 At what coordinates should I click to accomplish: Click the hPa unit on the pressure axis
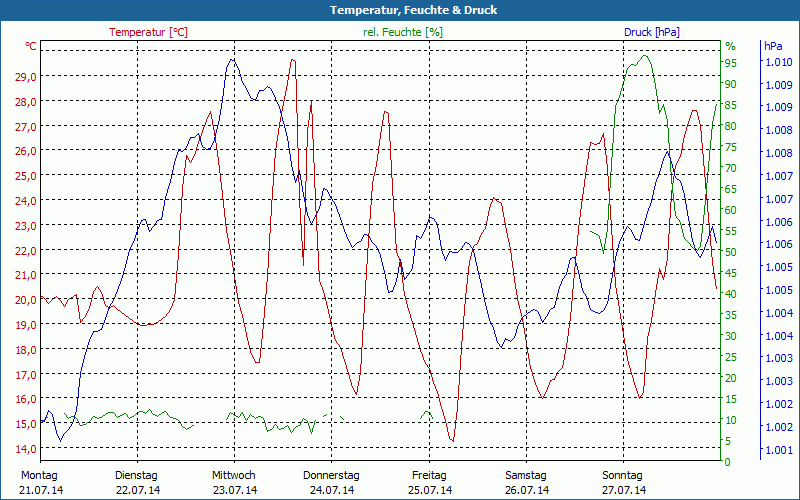(x=773, y=46)
